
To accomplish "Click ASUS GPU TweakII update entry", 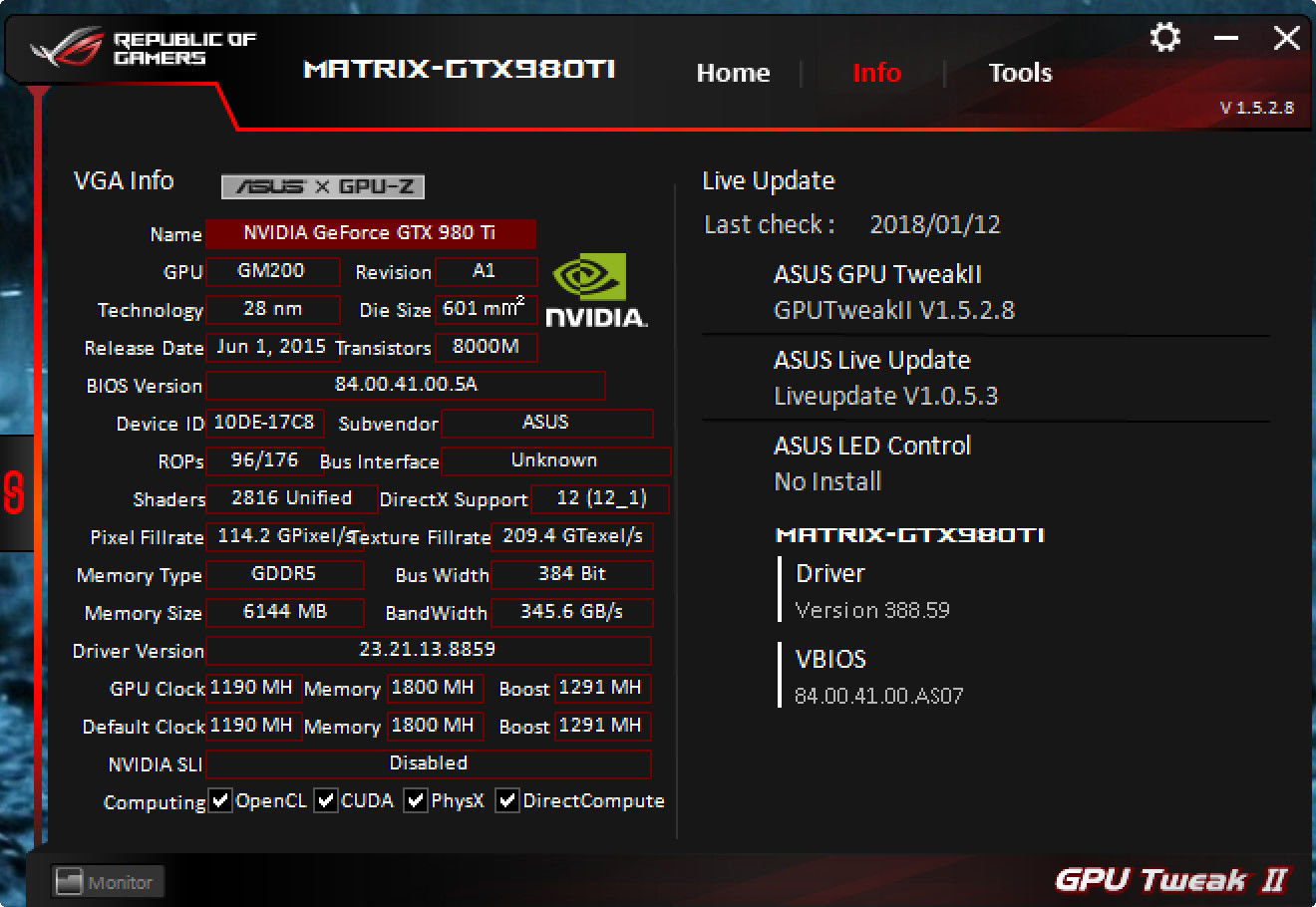I will (894, 292).
